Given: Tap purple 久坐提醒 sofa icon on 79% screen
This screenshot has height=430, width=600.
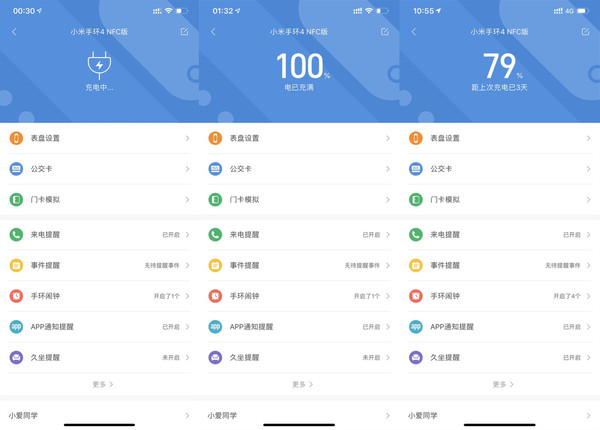Looking at the screenshot, I should click(x=416, y=357).
